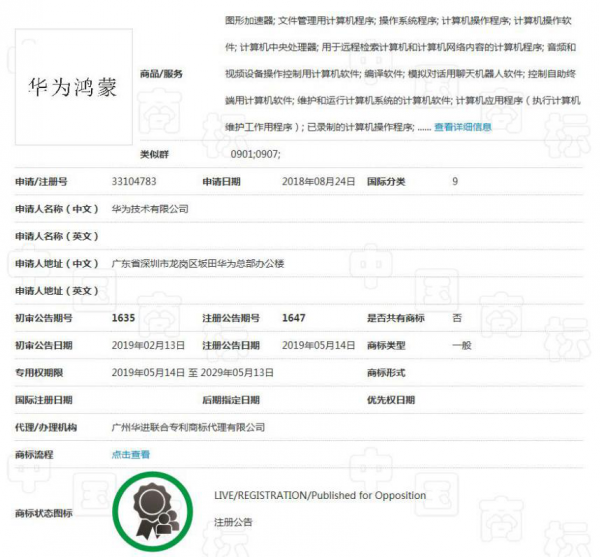
Task: Click the 注册公告 status text
Action: [x=233, y=522]
